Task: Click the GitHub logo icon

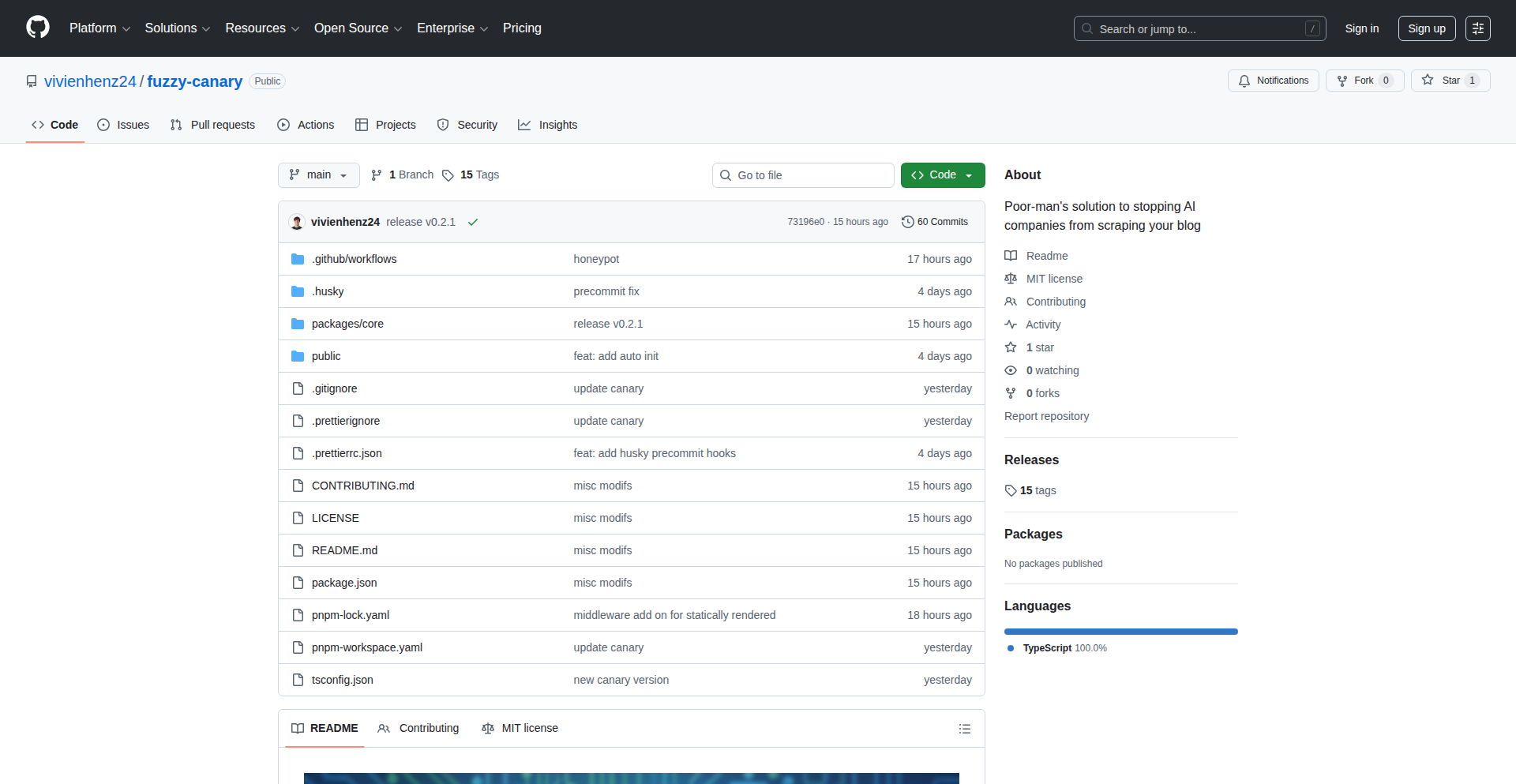Action: tap(38, 28)
